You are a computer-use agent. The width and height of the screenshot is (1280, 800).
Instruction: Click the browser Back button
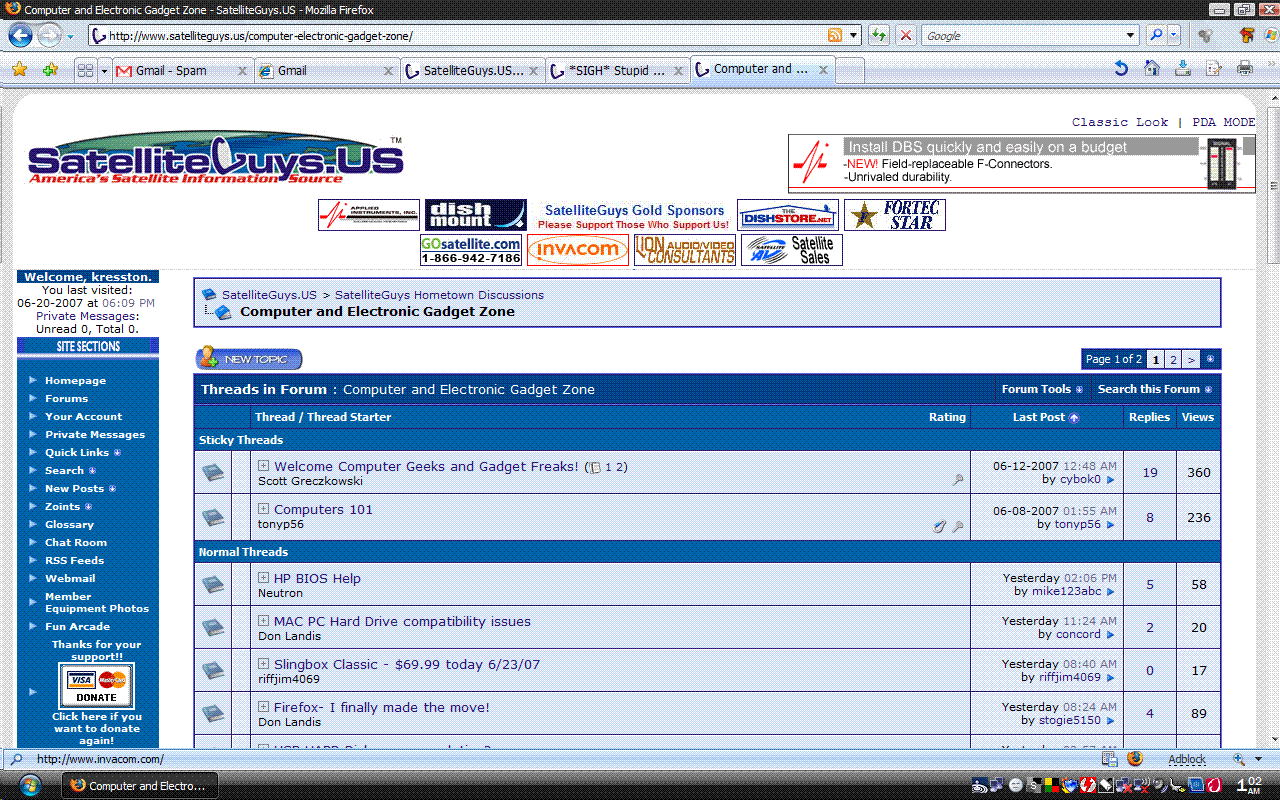[20, 35]
